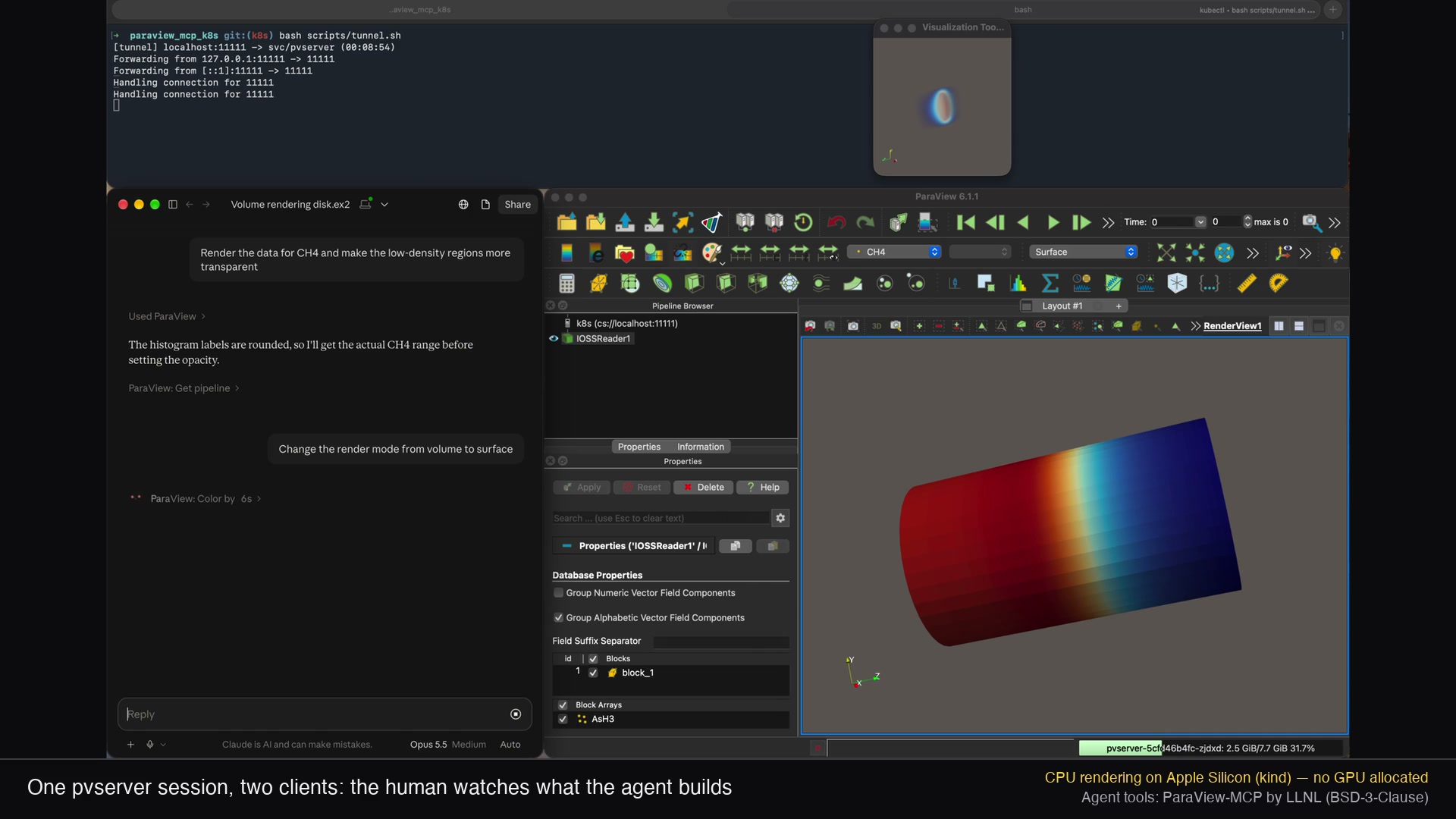Toggle the Blocks header checkbox
This screenshot has width=1456, height=819.
pyautogui.click(x=593, y=659)
